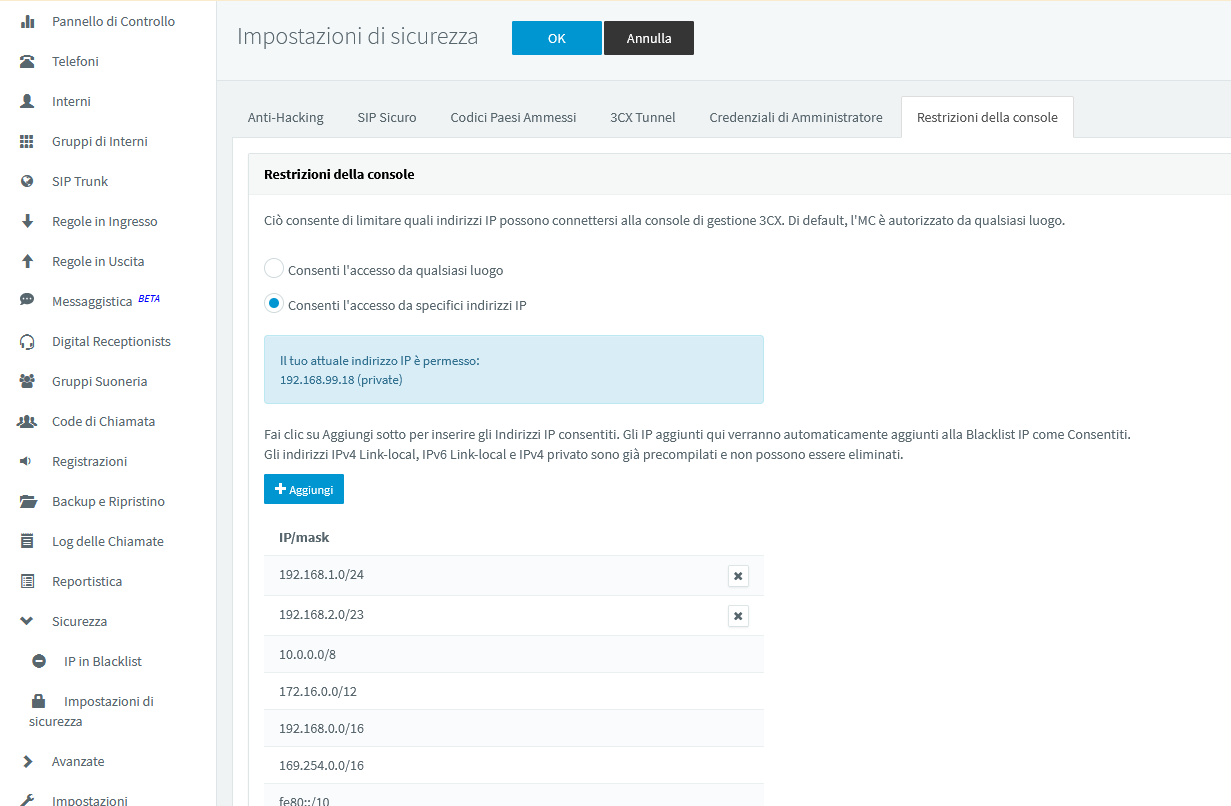Viewport: 1231px width, 806px height.
Task: Switch to the Anti-Hacking tab
Action: pyautogui.click(x=285, y=117)
